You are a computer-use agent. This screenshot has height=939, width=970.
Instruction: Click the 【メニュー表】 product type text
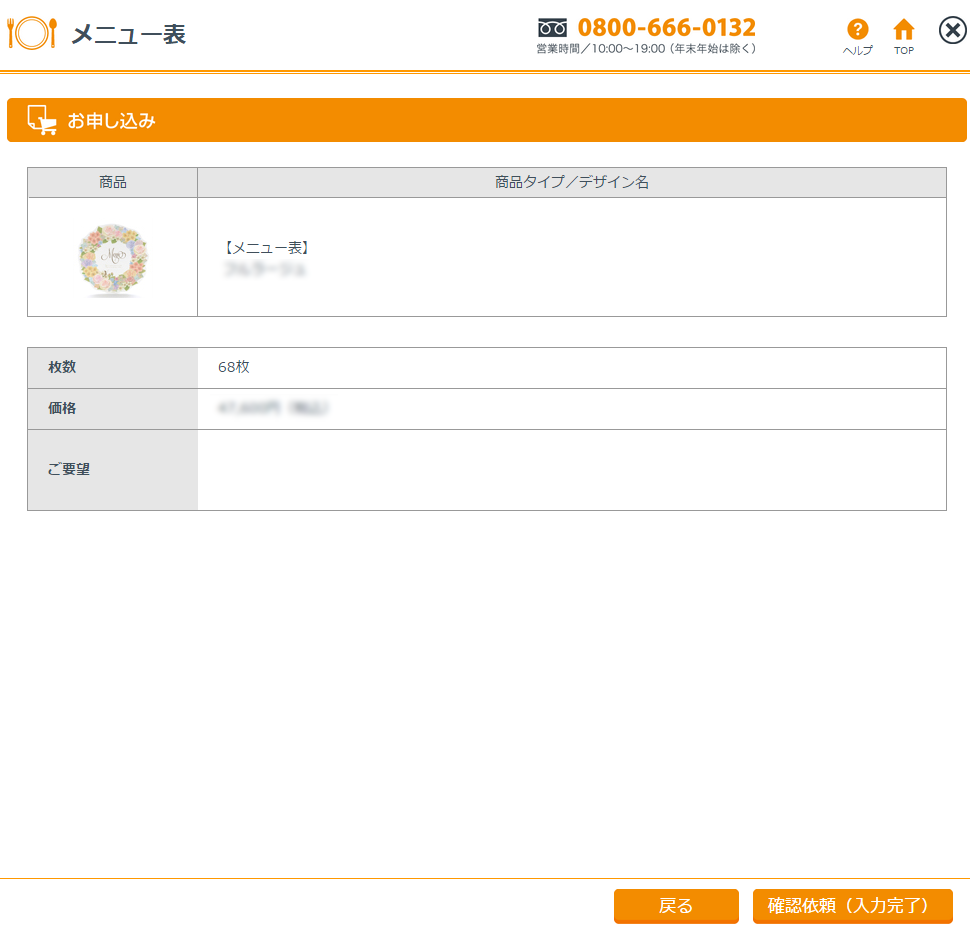[x=268, y=248]
